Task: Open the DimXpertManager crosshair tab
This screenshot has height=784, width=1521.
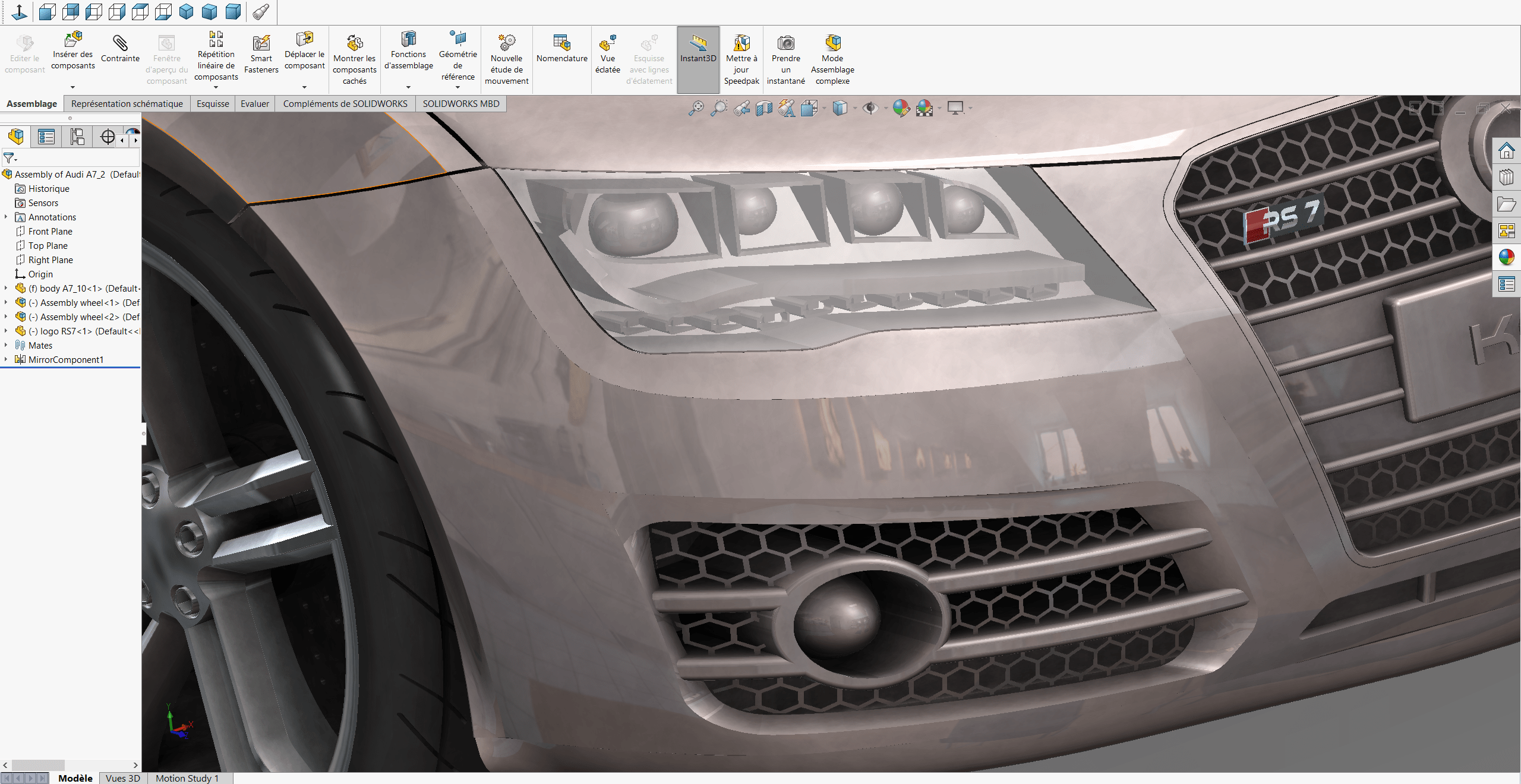Action: click(x=108, y=137)
